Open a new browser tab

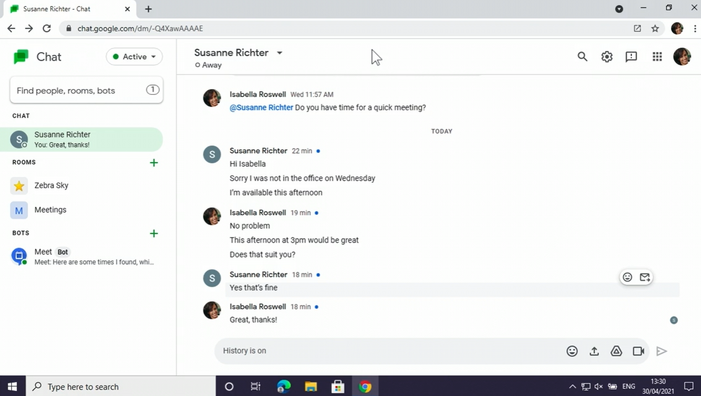point(148,9)
